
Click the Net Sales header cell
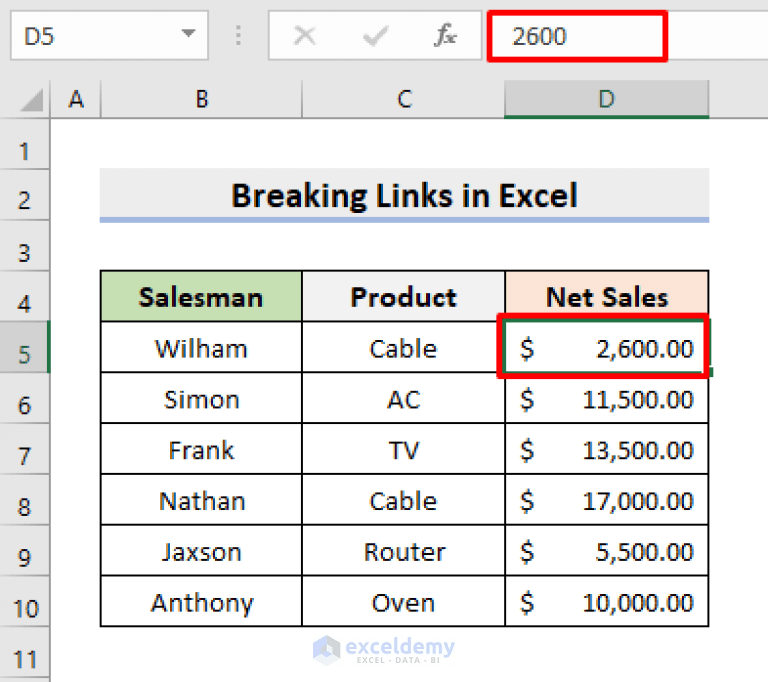[x=606, y=296]
